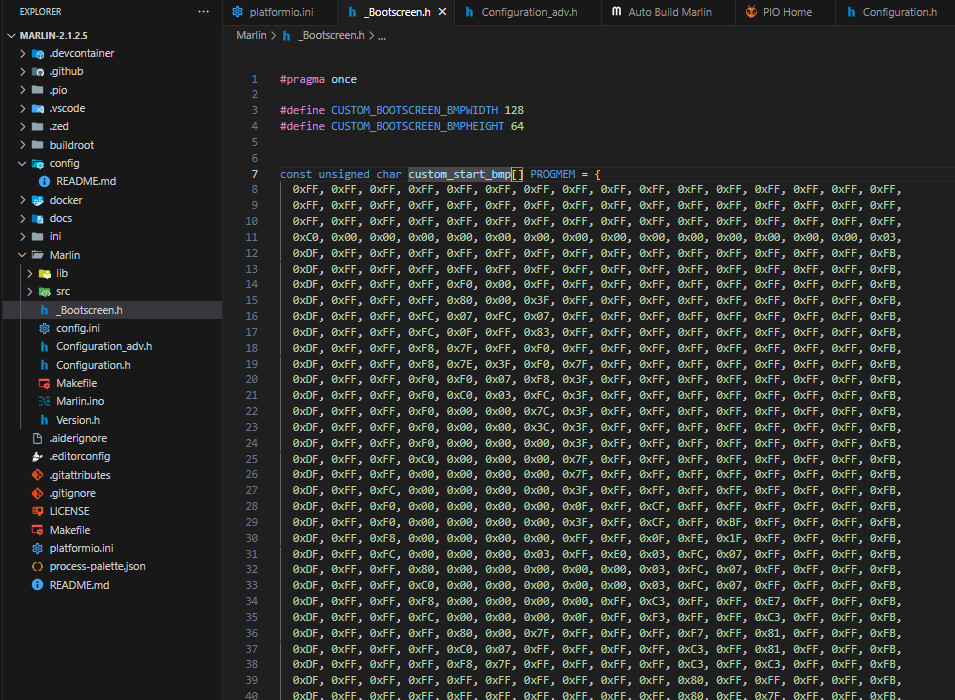Click the .devcontainer folder icon

click(x=38, y=54)
